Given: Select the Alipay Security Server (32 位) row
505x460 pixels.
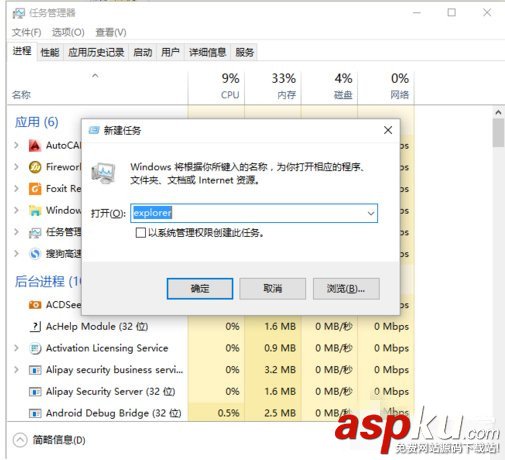Looking at the screenshot, I should (x=211, y=391).
